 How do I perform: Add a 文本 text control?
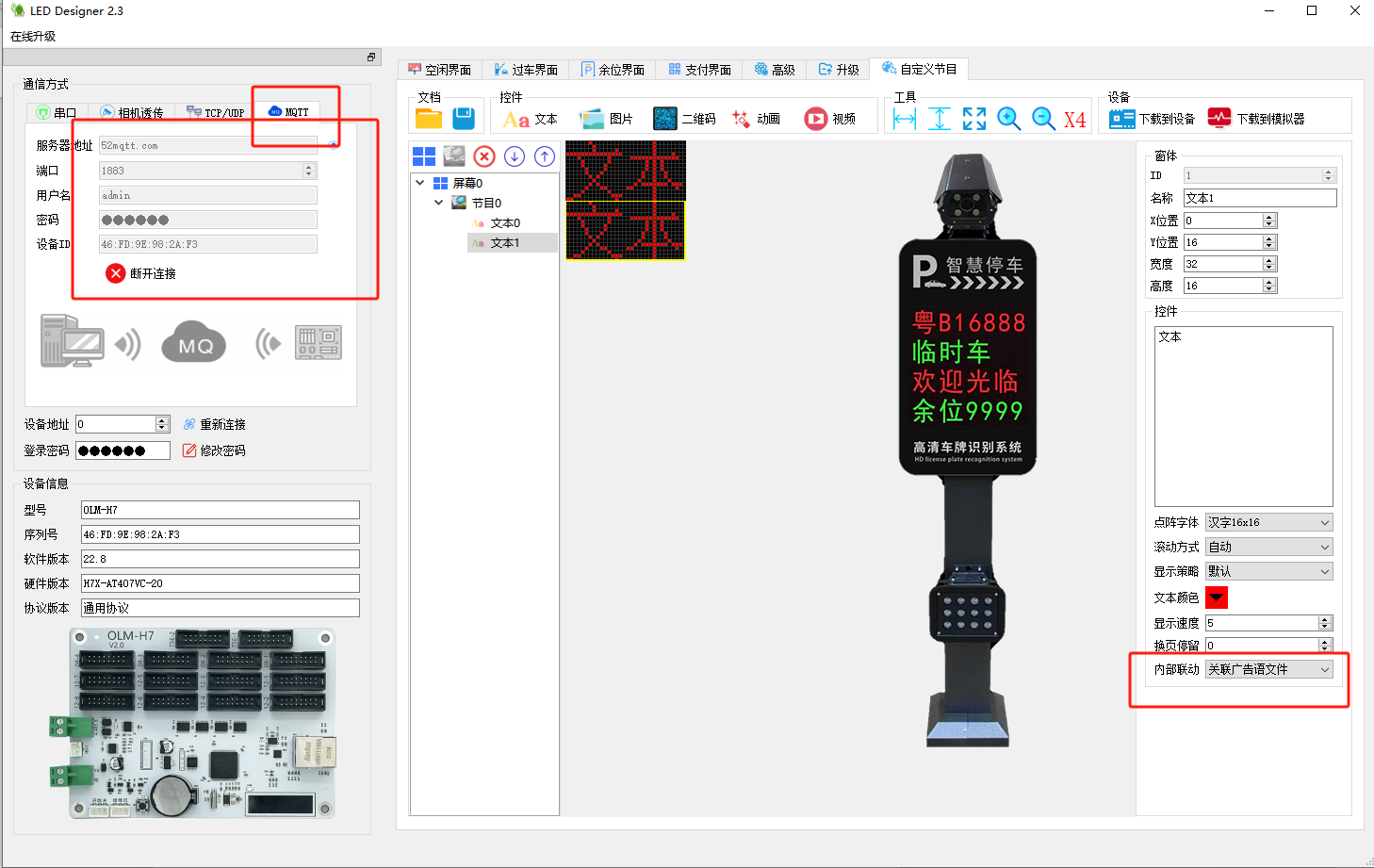(530, 119)
